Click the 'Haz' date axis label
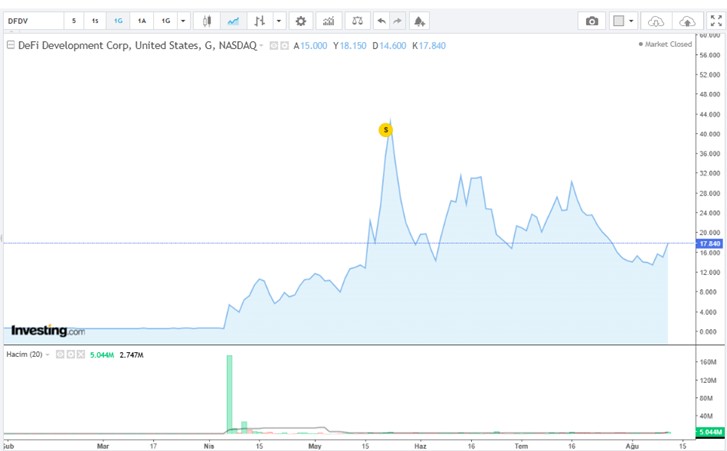Image resolution: width=727 pixels, height=451 pixels. point(420,446)
